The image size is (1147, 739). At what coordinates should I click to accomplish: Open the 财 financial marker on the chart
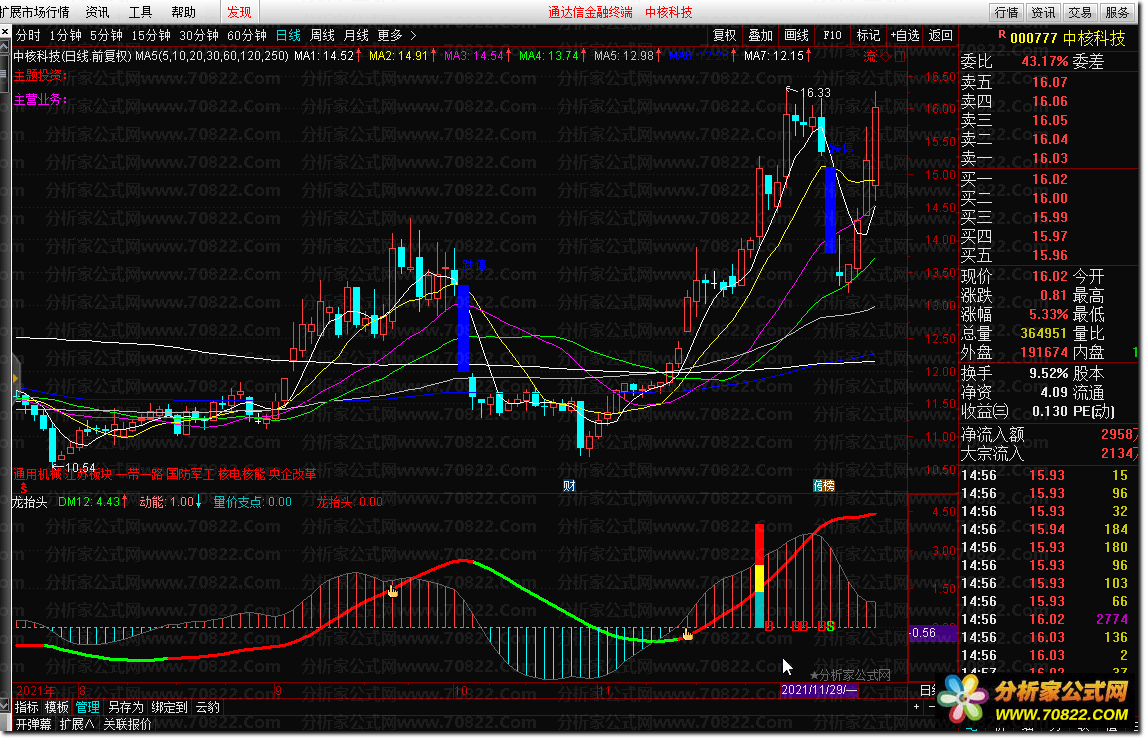click(x=569, y=486)
